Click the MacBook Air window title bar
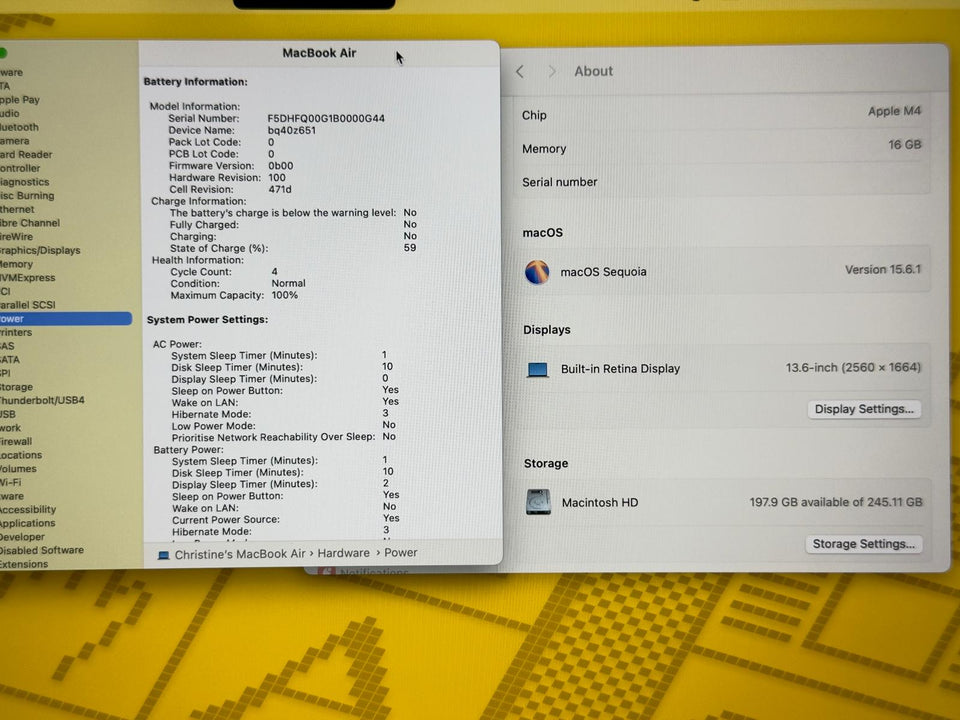This screenshot has height=720, width=960. [319, 53]
